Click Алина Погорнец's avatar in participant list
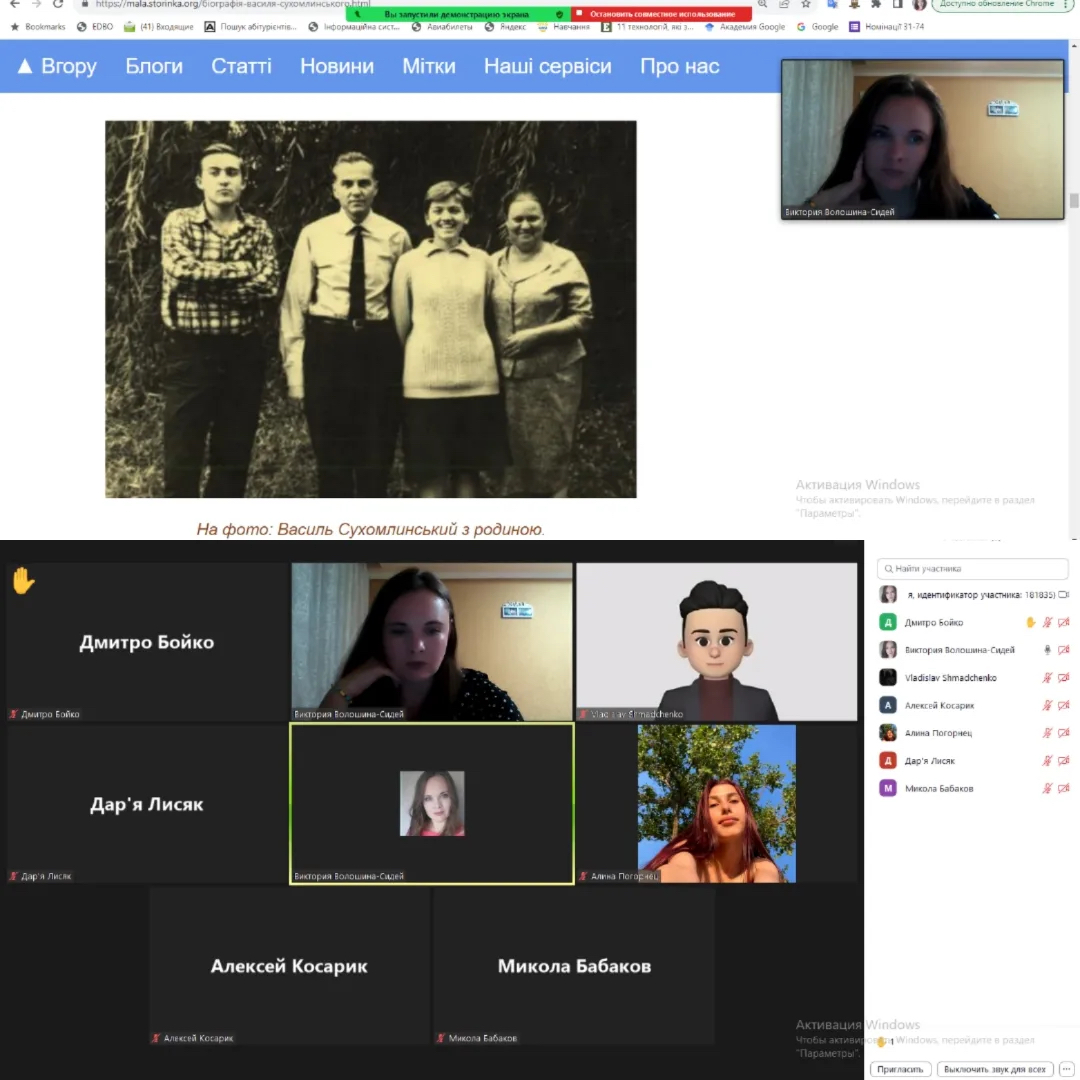This screenshot has height=1080, width=1080. pyautogui.click(x=888, y=733)
